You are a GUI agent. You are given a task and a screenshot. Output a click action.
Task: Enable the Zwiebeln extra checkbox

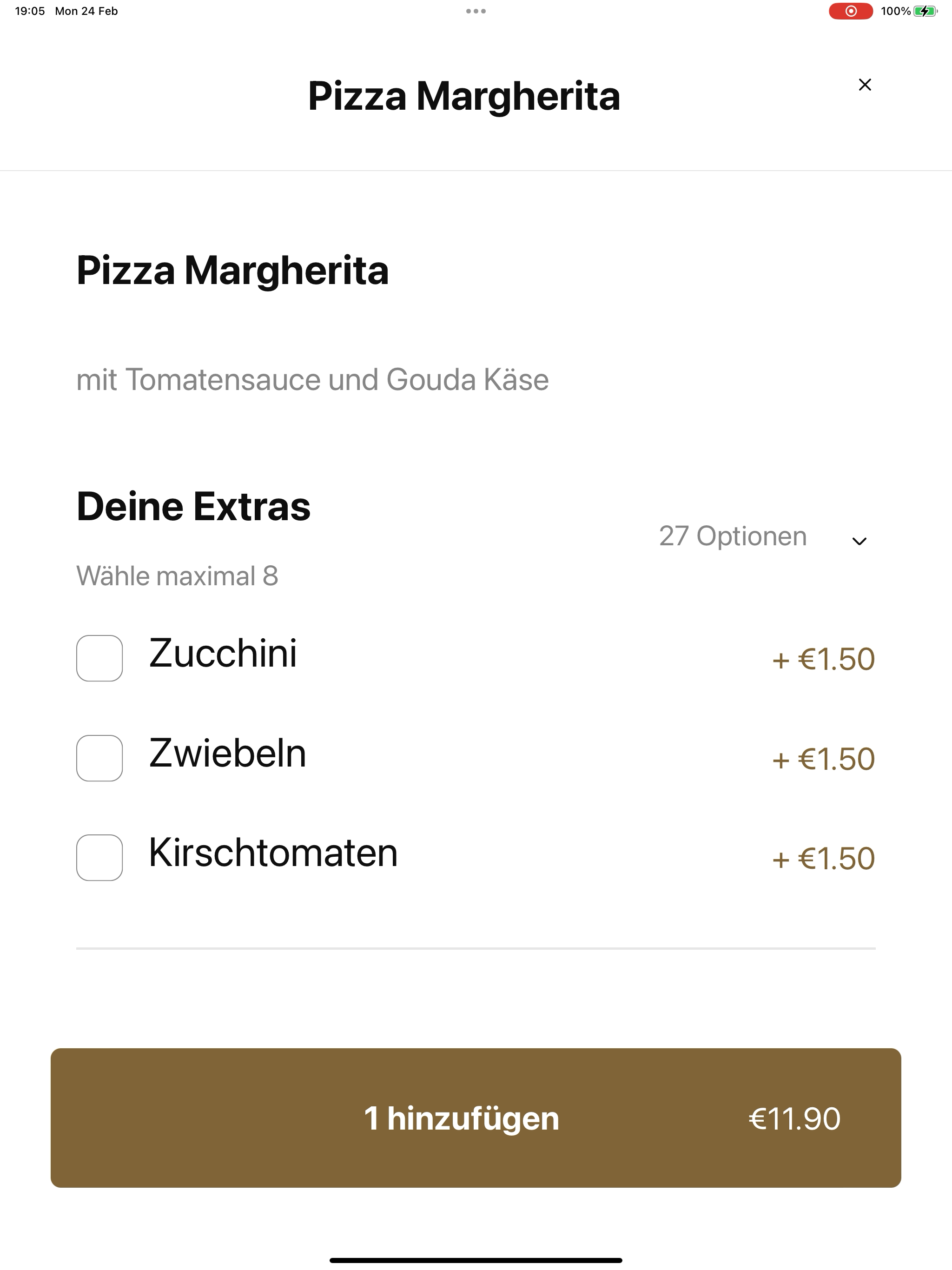[99, 758]
